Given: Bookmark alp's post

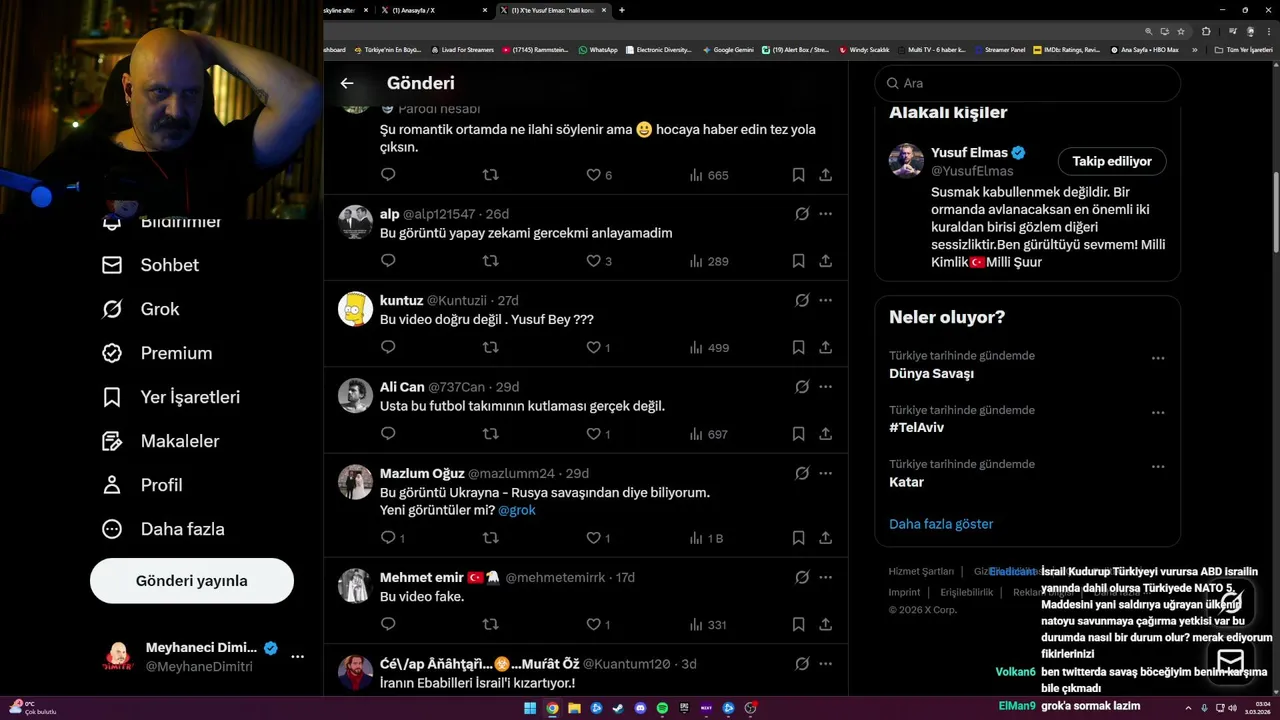Looking at the screenshot, I should point(798,261).
